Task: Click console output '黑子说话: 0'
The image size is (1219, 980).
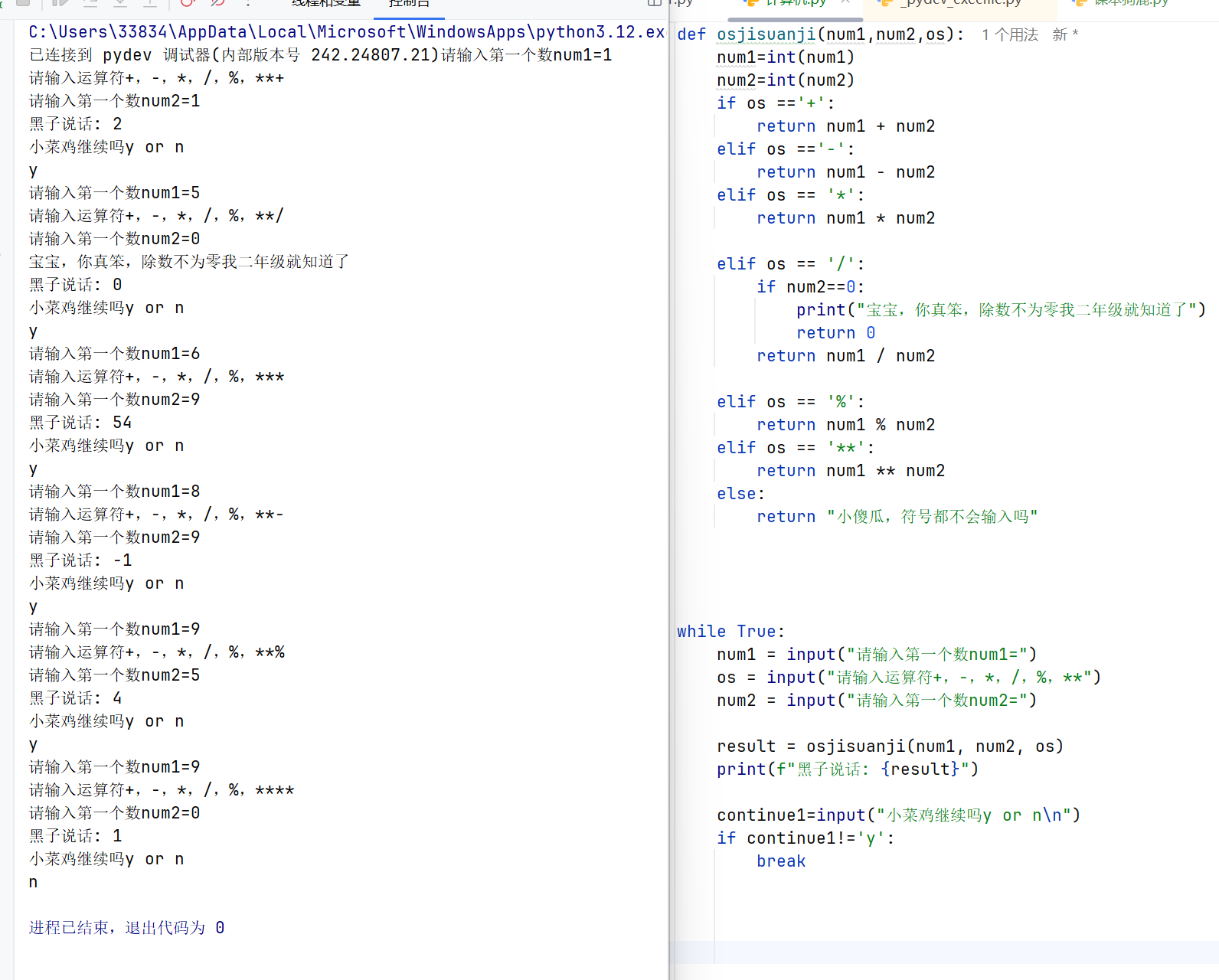Action: point(76,285)
